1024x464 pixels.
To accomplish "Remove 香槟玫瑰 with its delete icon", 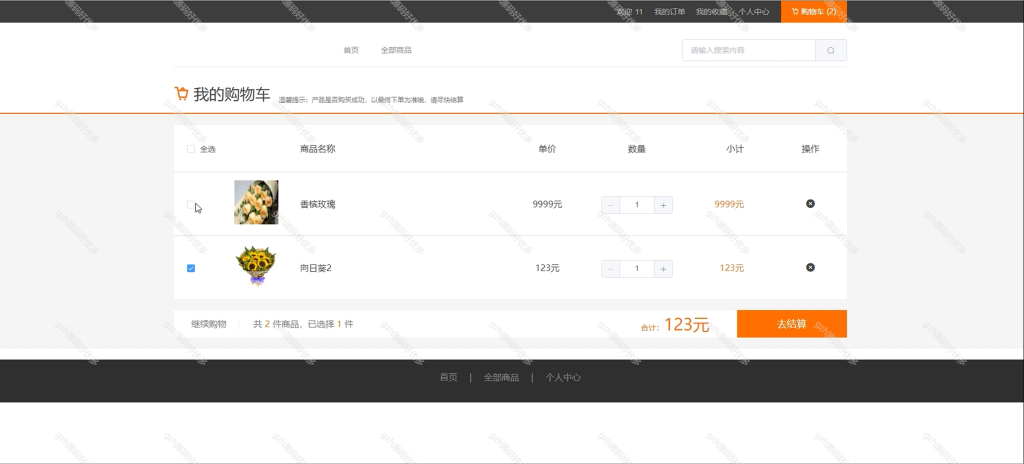I will [810, 204].
